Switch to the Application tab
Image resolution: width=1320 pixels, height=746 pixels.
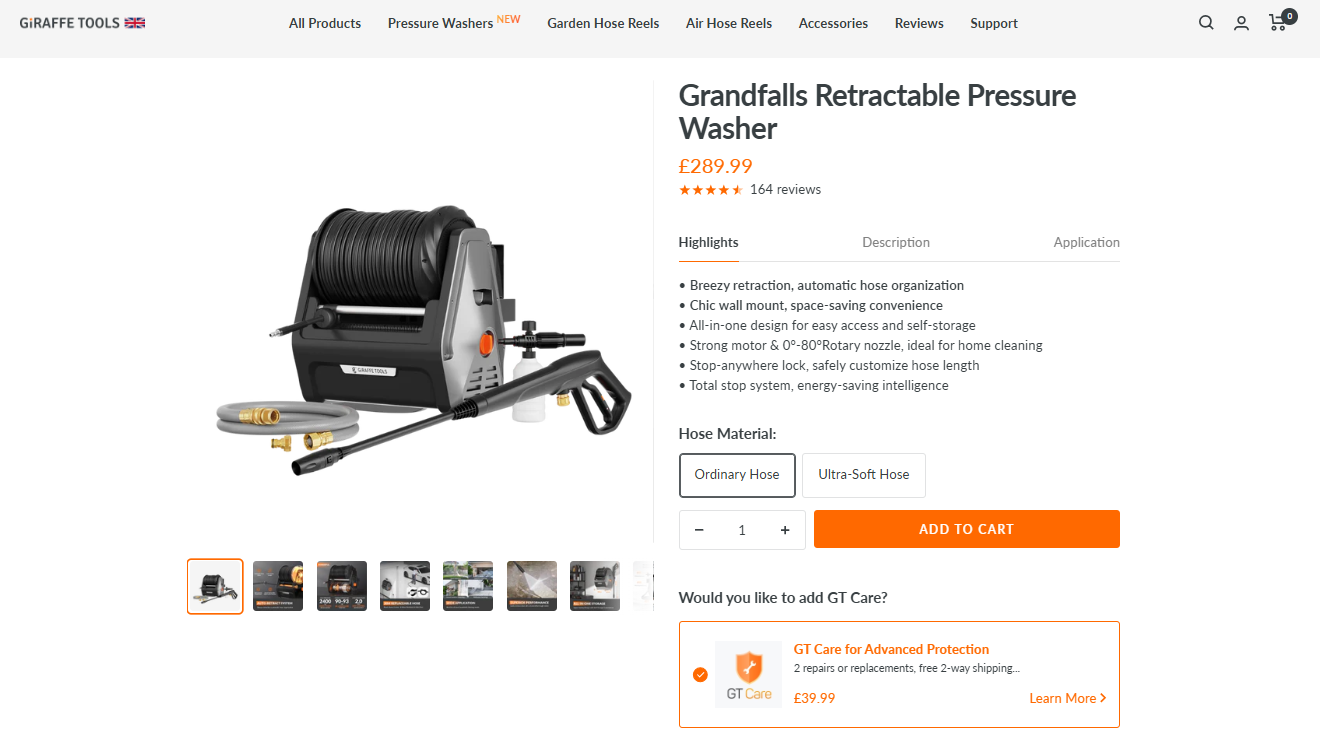[x=1086, y=242]
